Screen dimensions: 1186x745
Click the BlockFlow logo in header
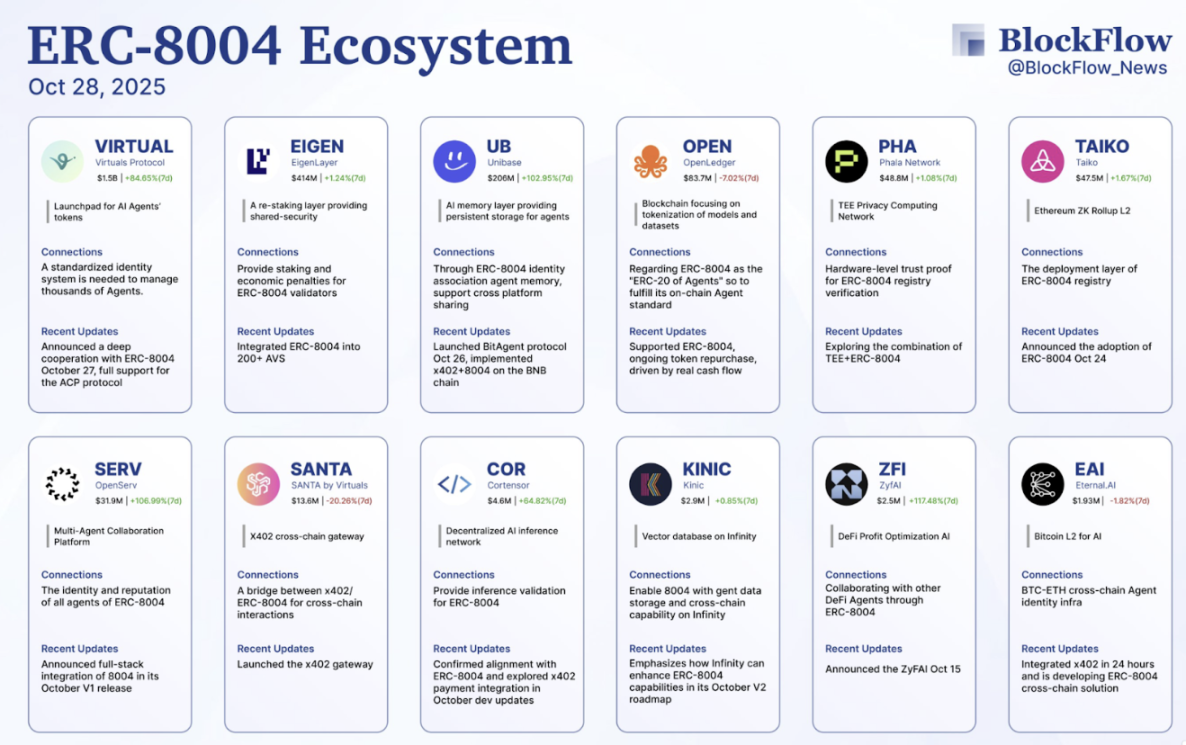(1062, 40)
